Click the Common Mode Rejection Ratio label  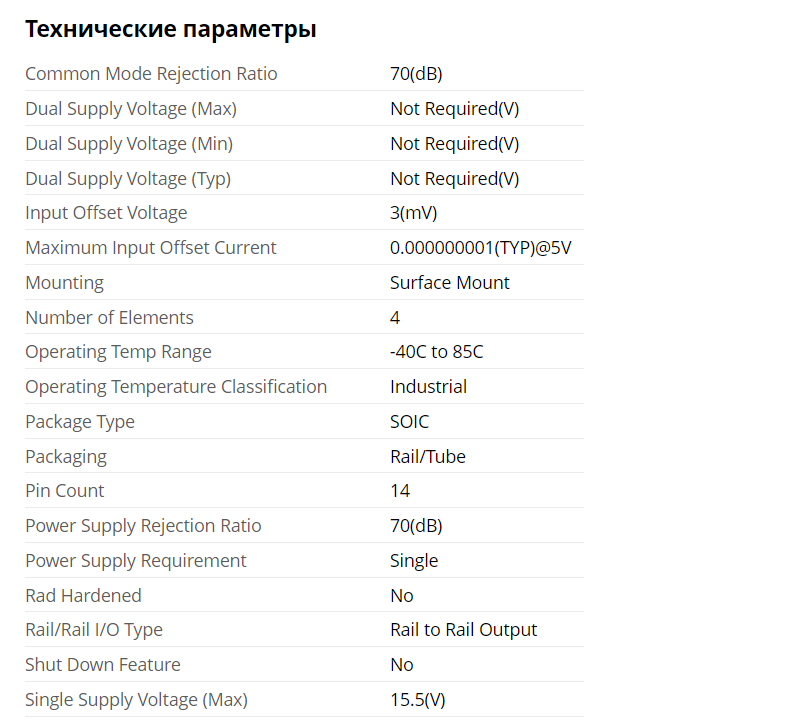[151, 74]
